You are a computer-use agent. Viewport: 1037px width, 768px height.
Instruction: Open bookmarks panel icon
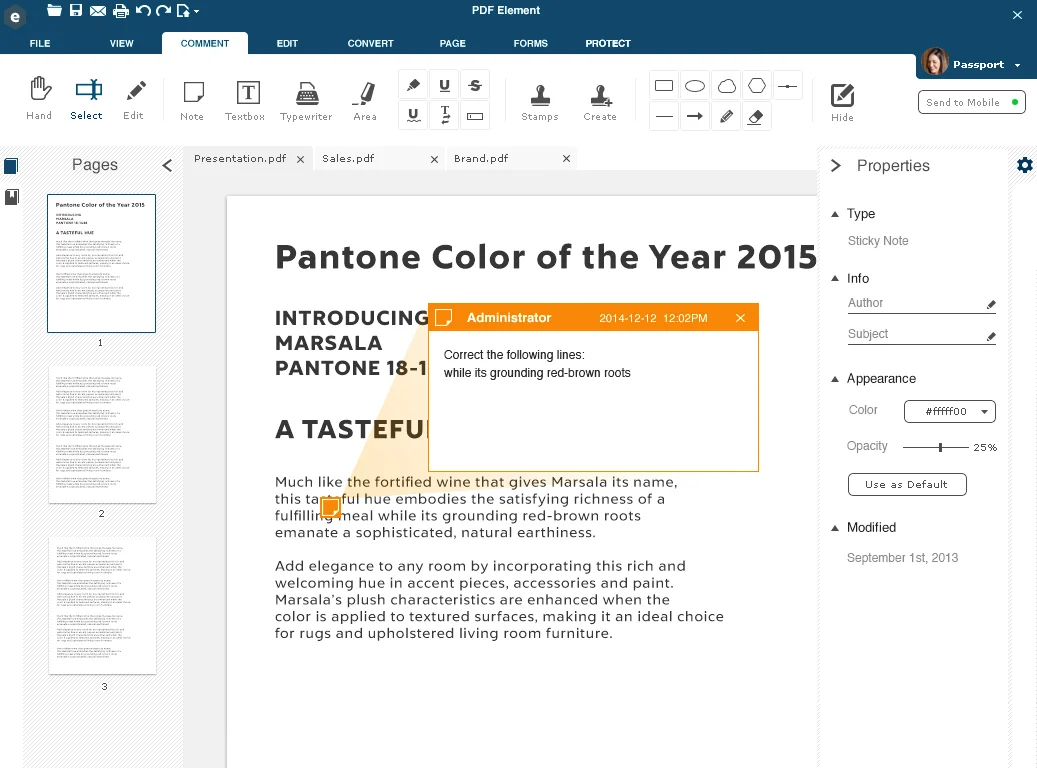12,196
